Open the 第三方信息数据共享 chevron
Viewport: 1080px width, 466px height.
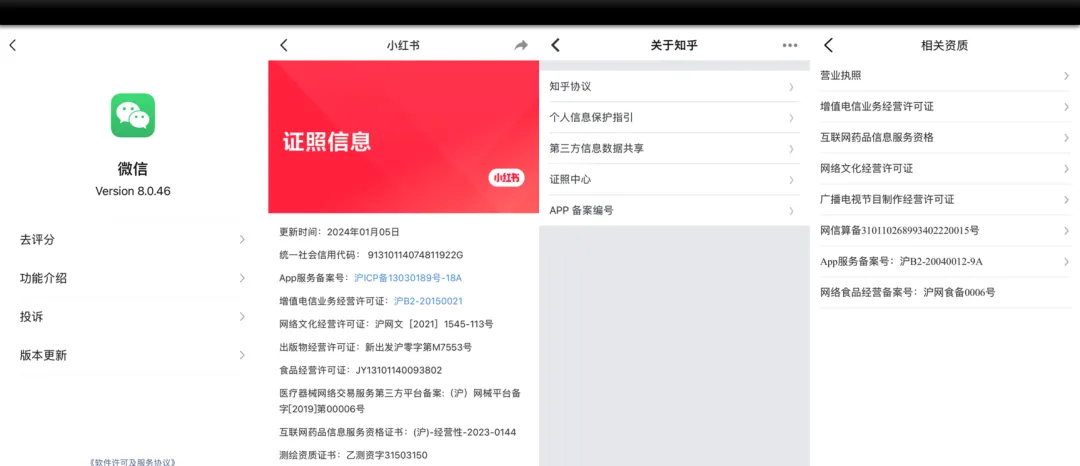(x=791, y=149)
